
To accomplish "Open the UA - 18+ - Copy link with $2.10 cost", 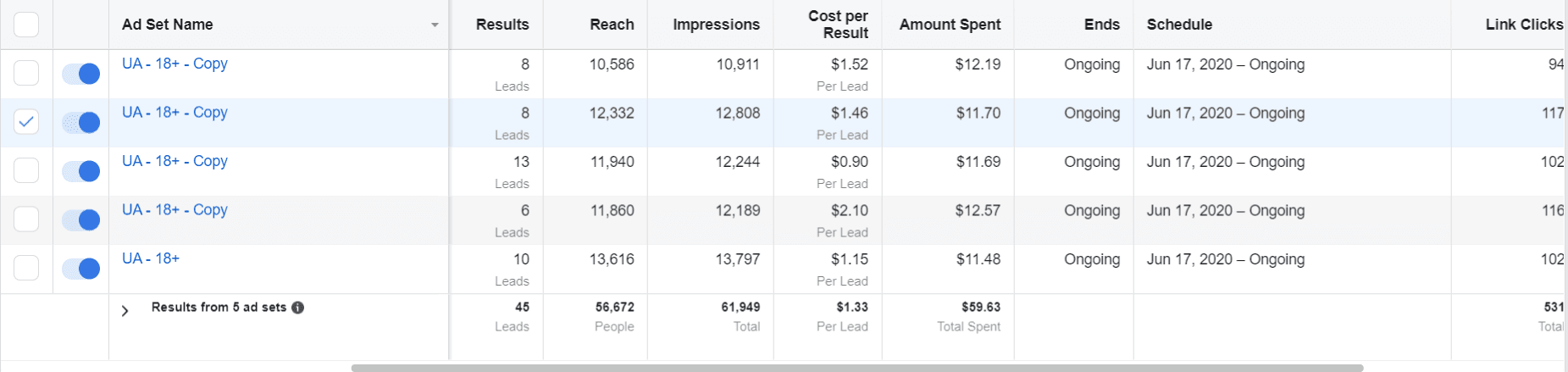I will pyautogui.click(x=175, y=209).
